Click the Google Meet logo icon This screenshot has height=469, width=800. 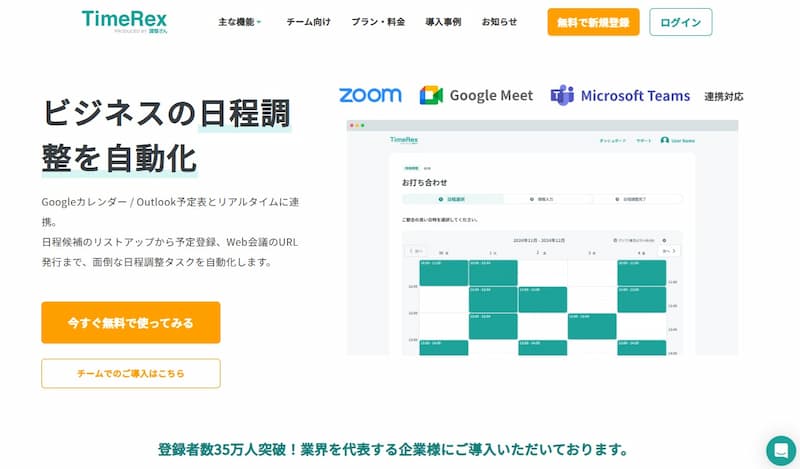pos(431,95)
